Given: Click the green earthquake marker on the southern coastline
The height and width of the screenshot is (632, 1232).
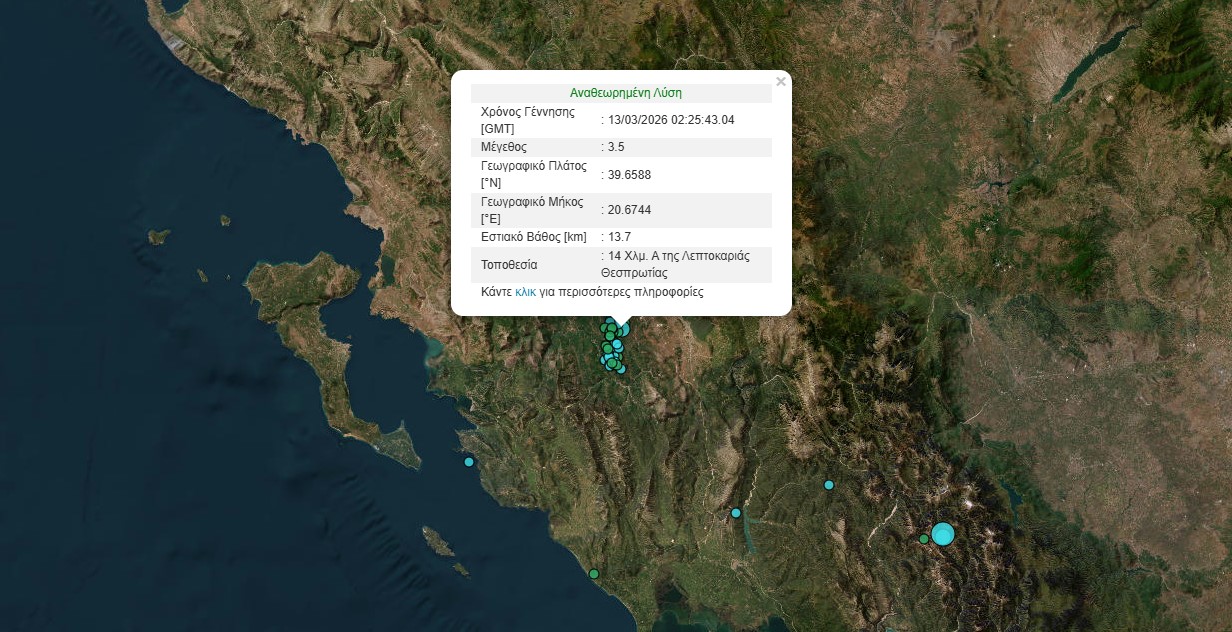Looking at the screenshot, I should click(594, 574).
